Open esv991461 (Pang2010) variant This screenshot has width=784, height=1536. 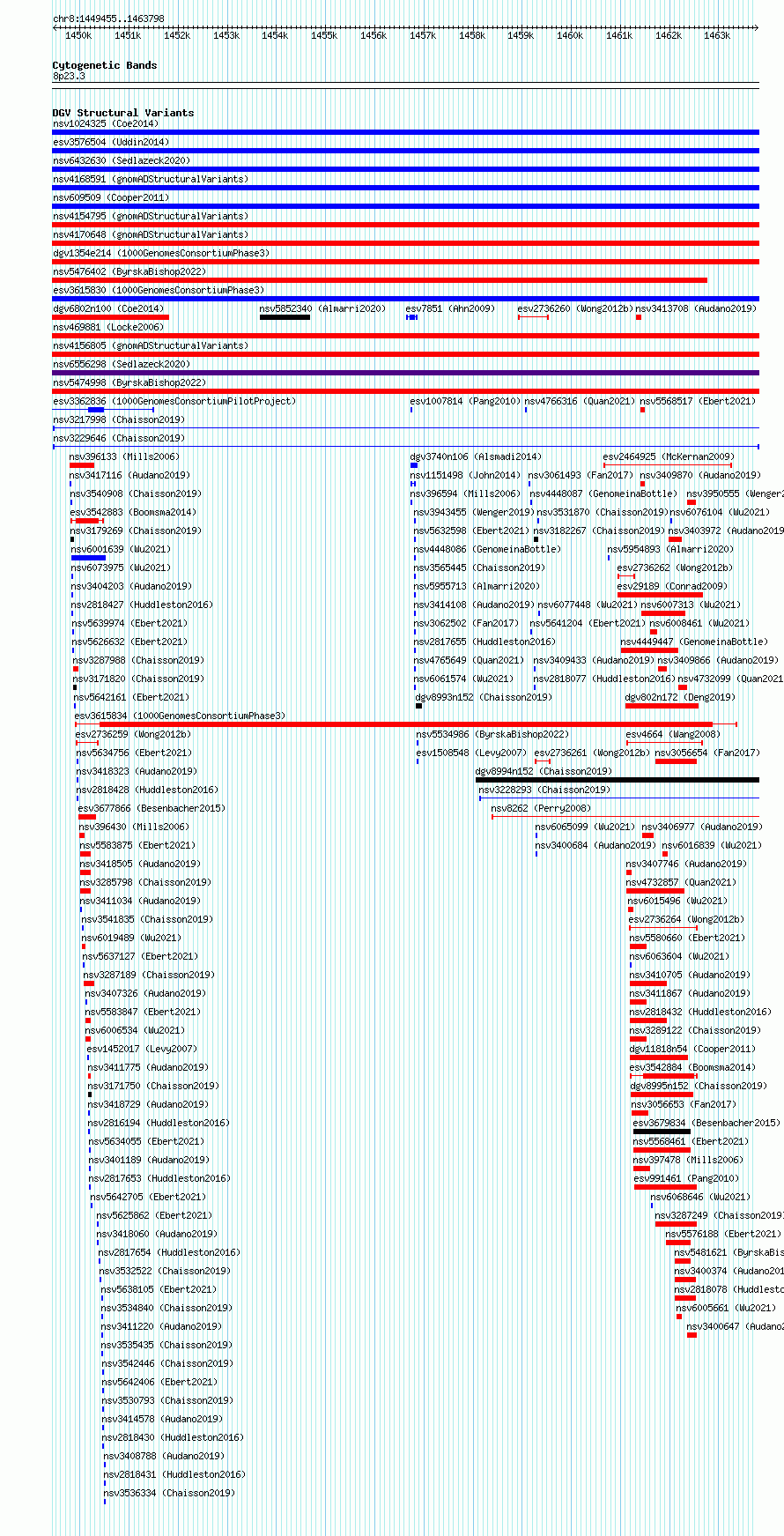686,1178
